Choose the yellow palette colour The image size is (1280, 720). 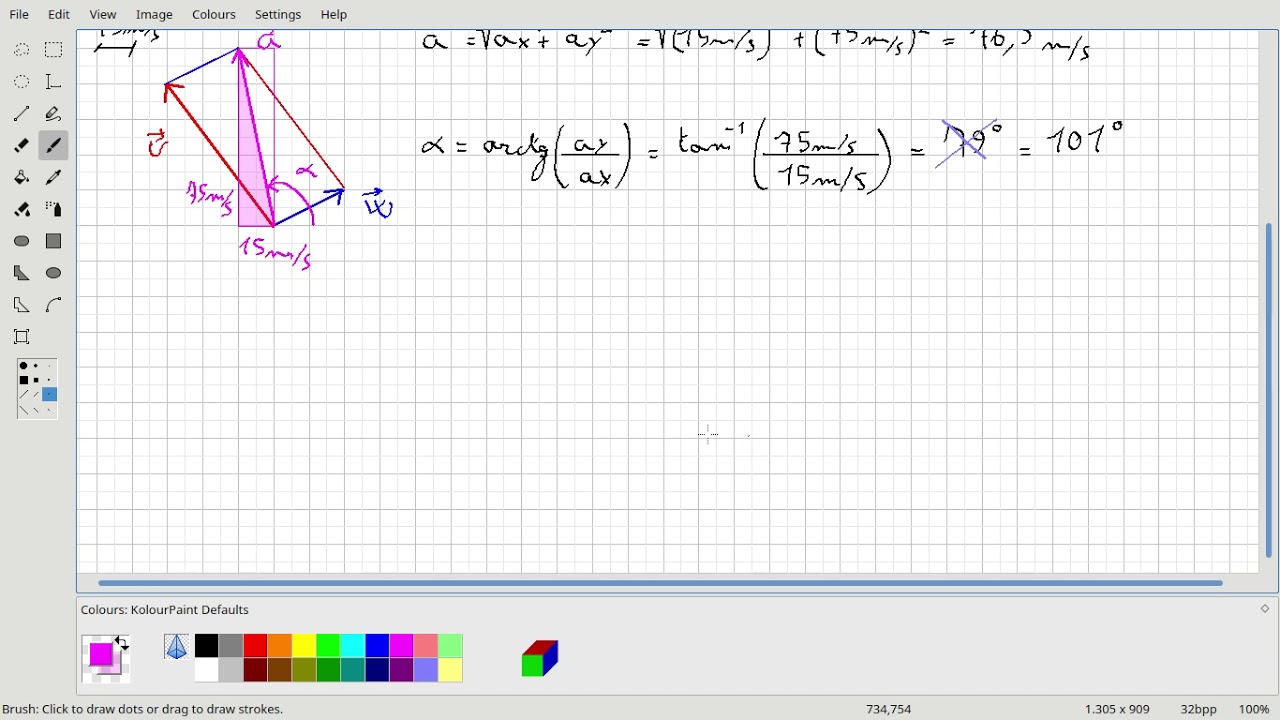coord(304,646)
